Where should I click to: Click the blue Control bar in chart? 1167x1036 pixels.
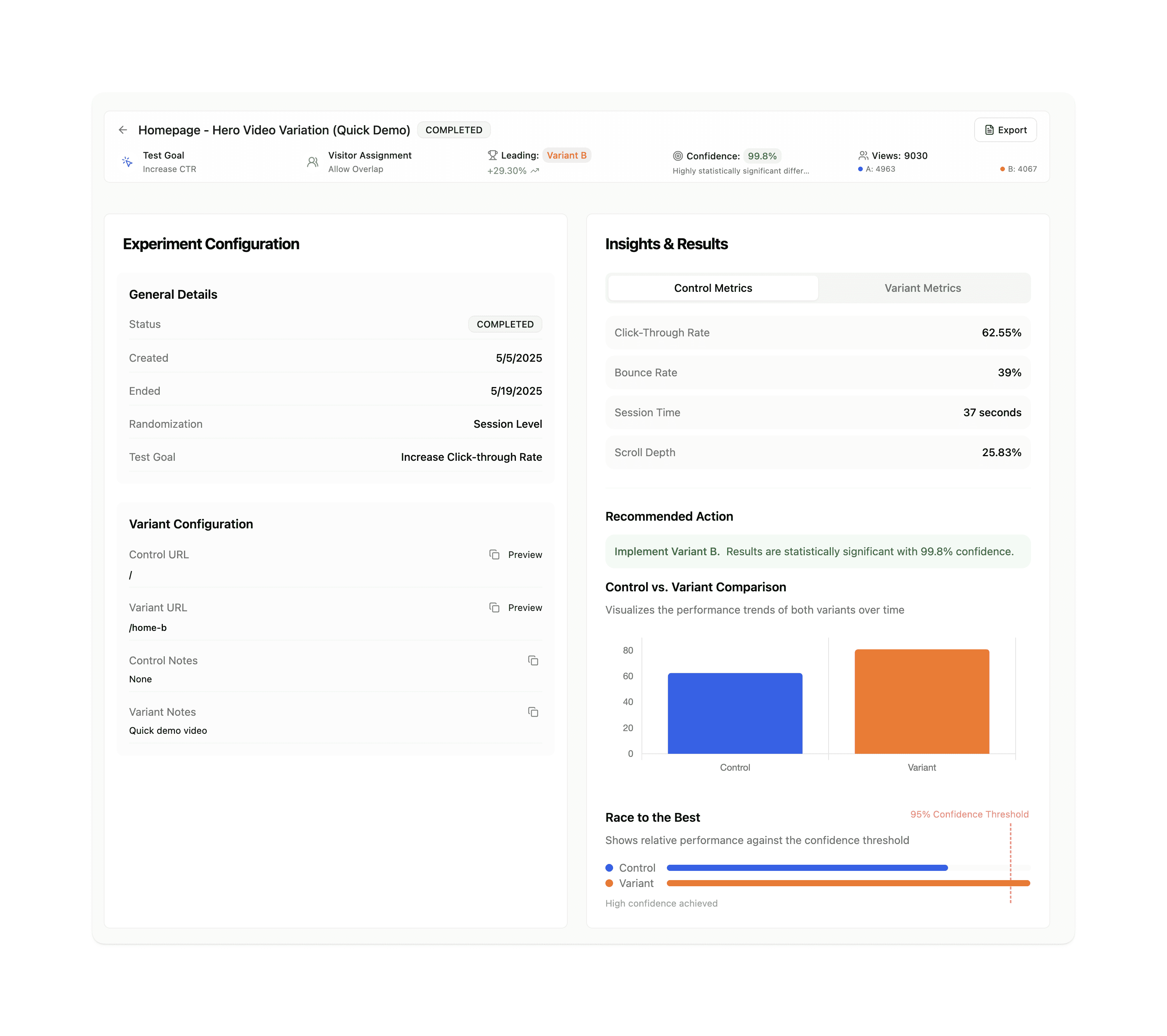(735, 713)
